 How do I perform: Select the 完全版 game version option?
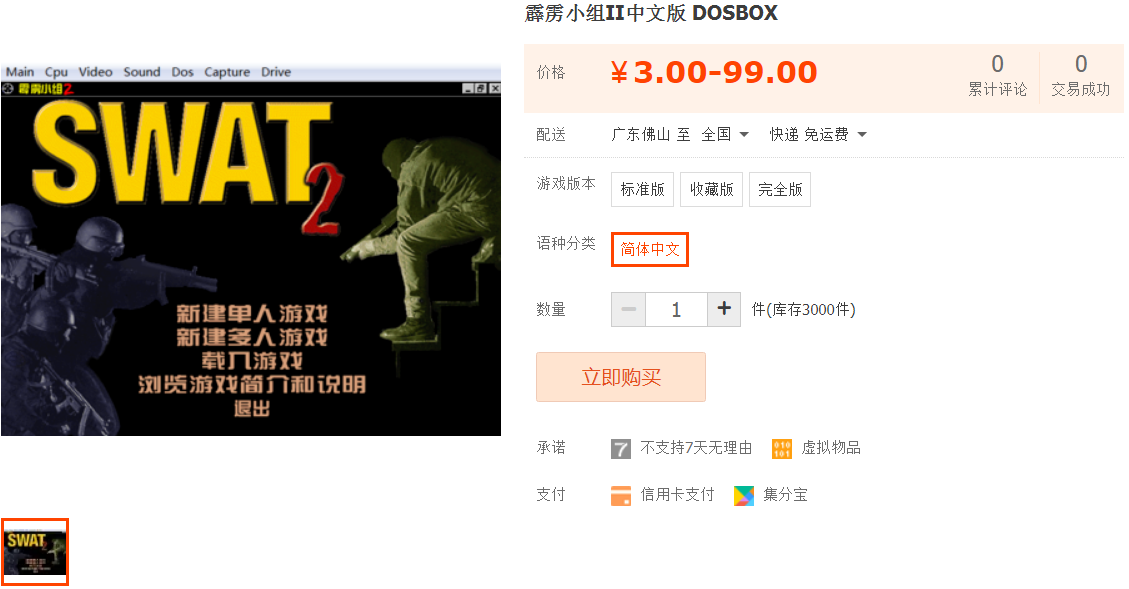click(x=780, y=189)
